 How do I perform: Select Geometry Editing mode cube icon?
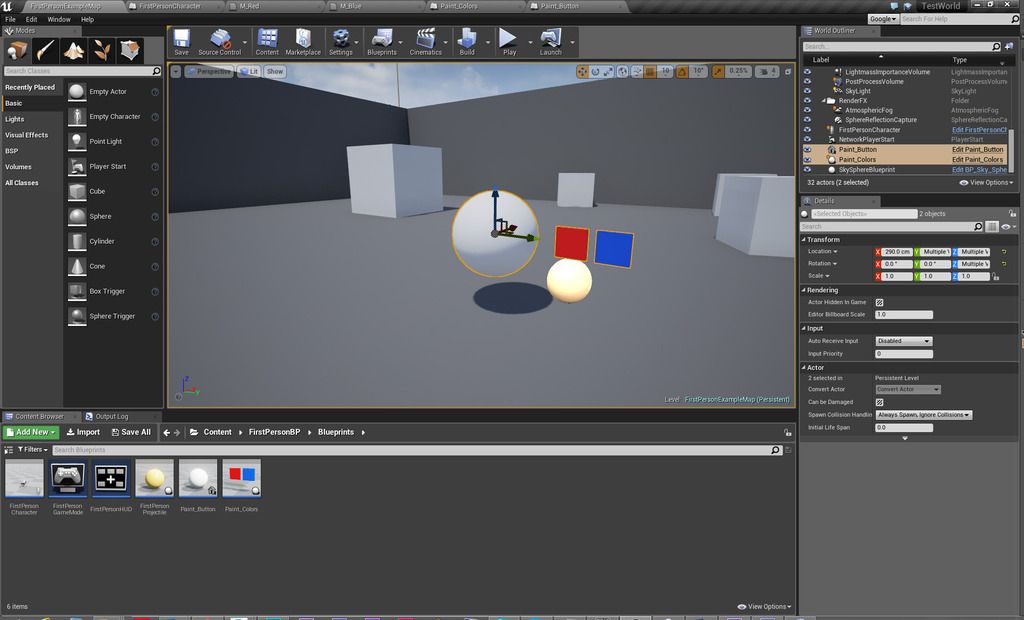pyautogui.click(x=130, y=50)
